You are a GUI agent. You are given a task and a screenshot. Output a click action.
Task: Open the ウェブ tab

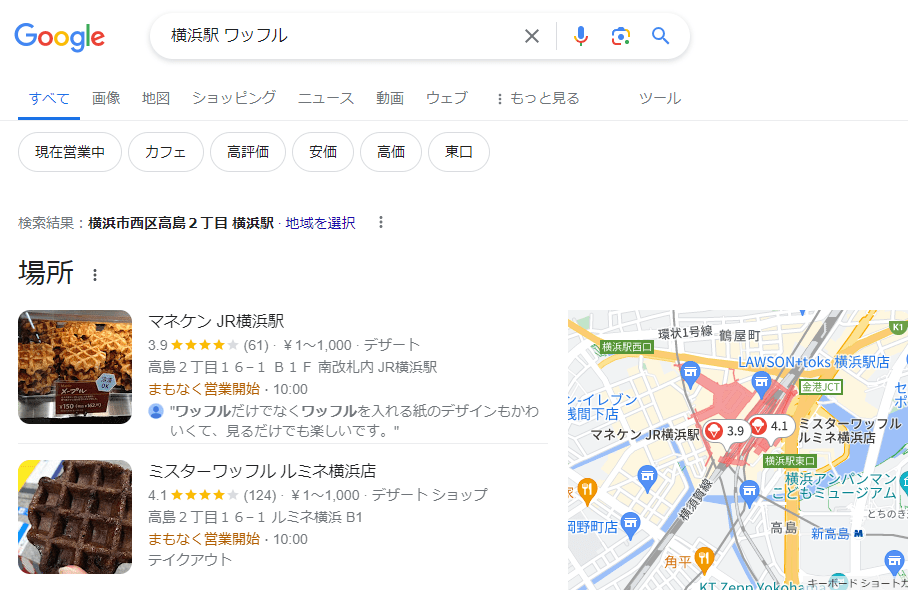coord(446,98)
